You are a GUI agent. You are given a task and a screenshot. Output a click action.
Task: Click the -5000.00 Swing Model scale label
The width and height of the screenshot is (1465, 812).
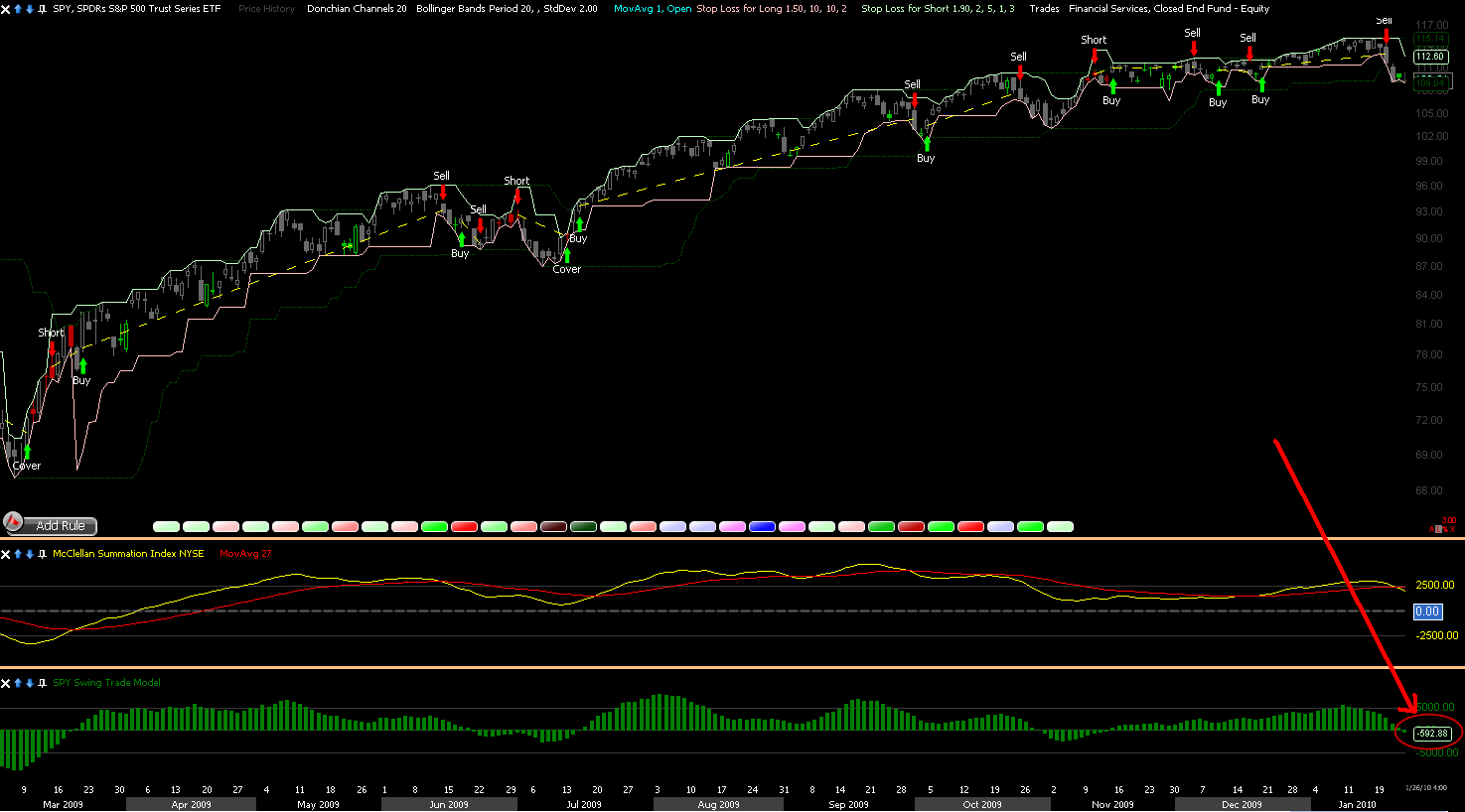click(x=1437, y=752)
